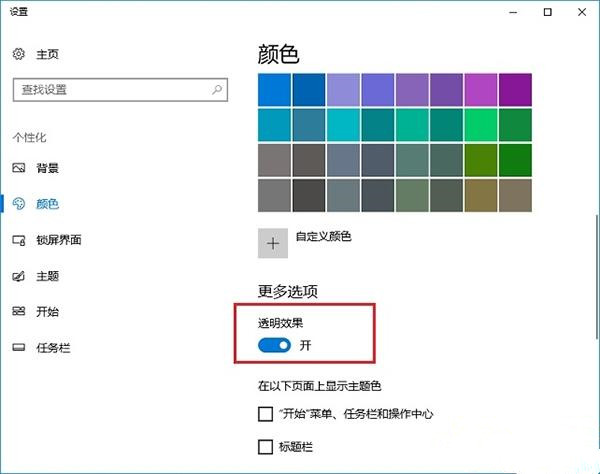This screenshot has height=474, width=600.
Task: Go to the Taskbar settings page
Action: [x=52, y=348]
